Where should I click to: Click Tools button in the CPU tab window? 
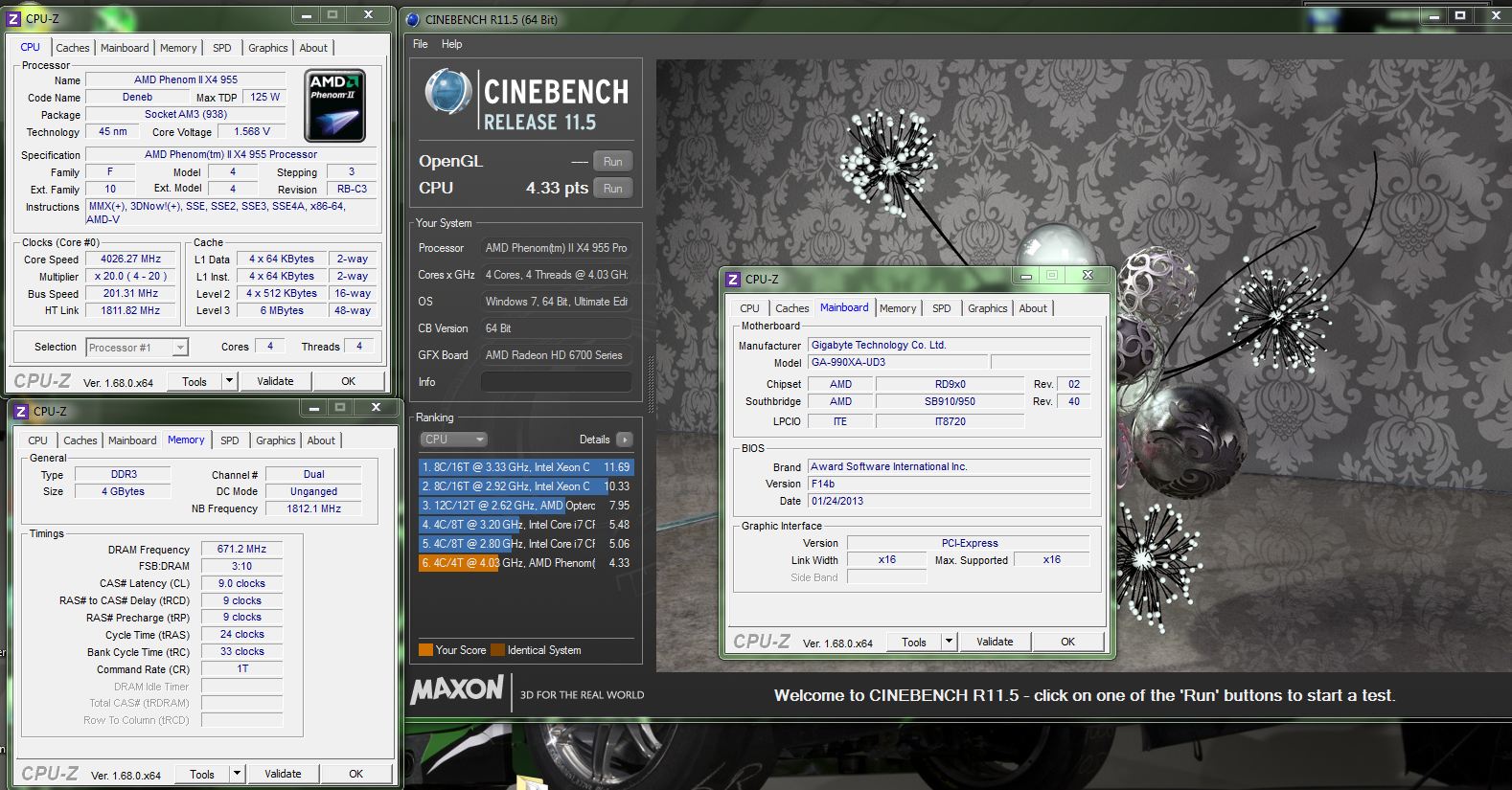click(x=195, y=381)
